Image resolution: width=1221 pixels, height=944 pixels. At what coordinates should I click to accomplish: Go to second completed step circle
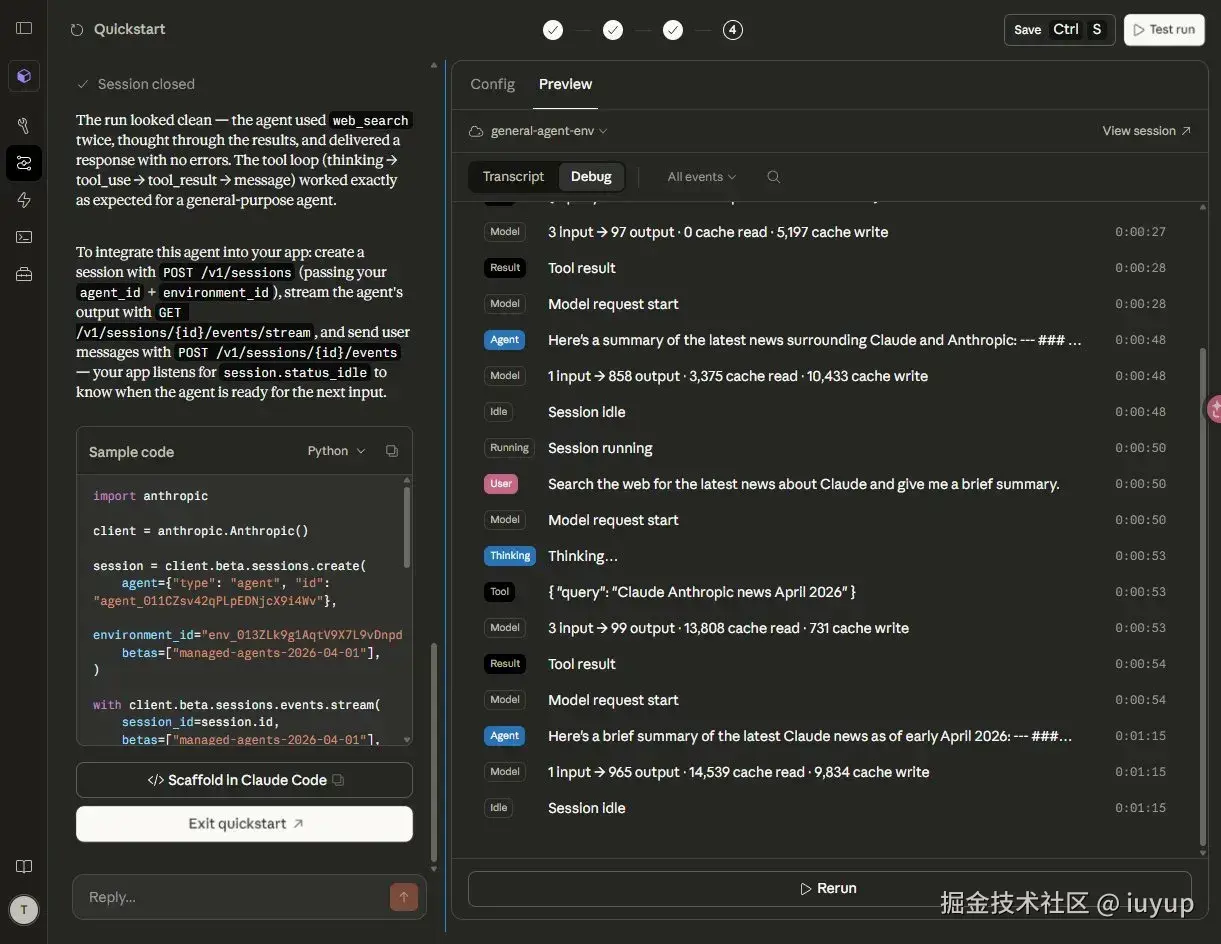[x=613, y=30]
